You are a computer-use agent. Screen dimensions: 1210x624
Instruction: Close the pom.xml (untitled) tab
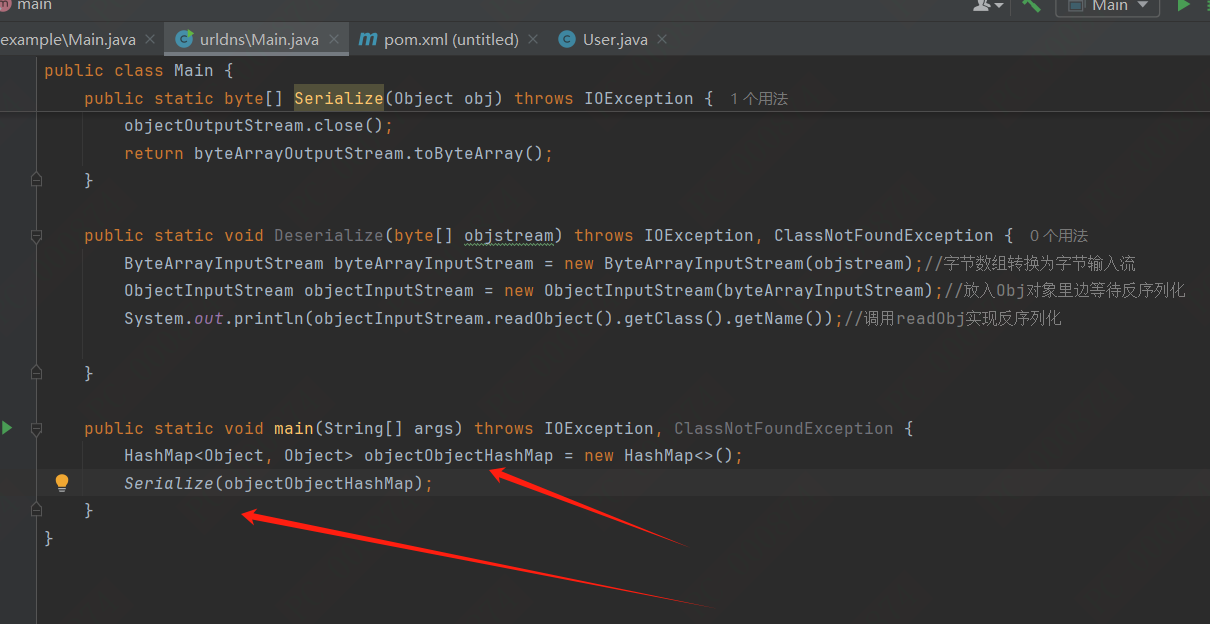pos(533,40)
